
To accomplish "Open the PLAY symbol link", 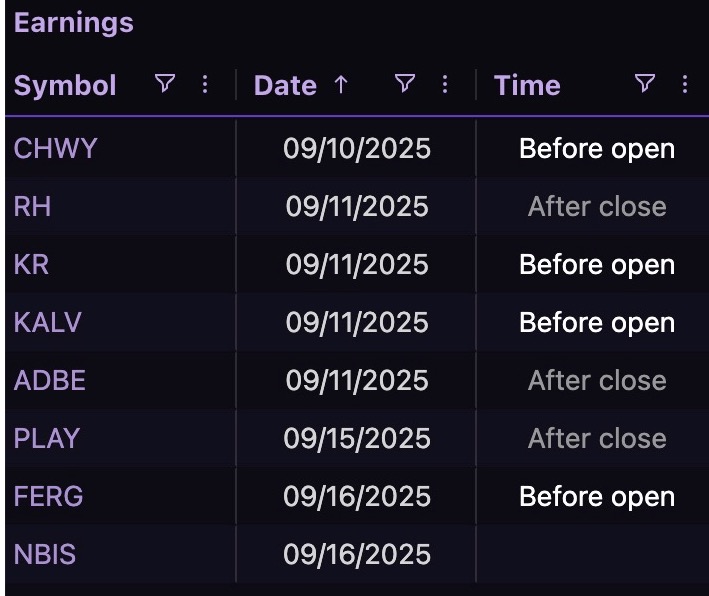I will coord(47,438).
